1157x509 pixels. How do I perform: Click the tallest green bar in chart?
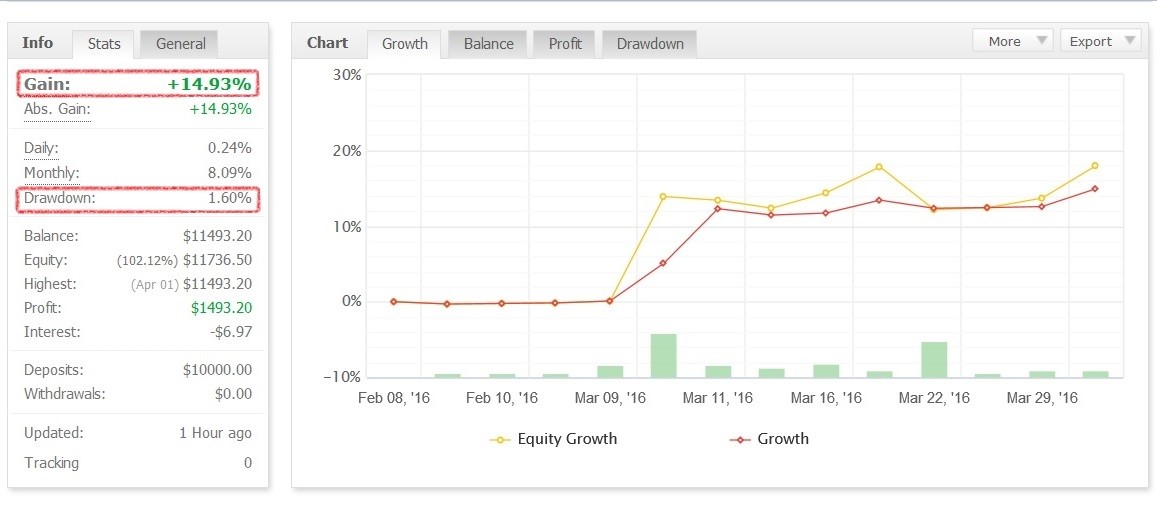663,356
